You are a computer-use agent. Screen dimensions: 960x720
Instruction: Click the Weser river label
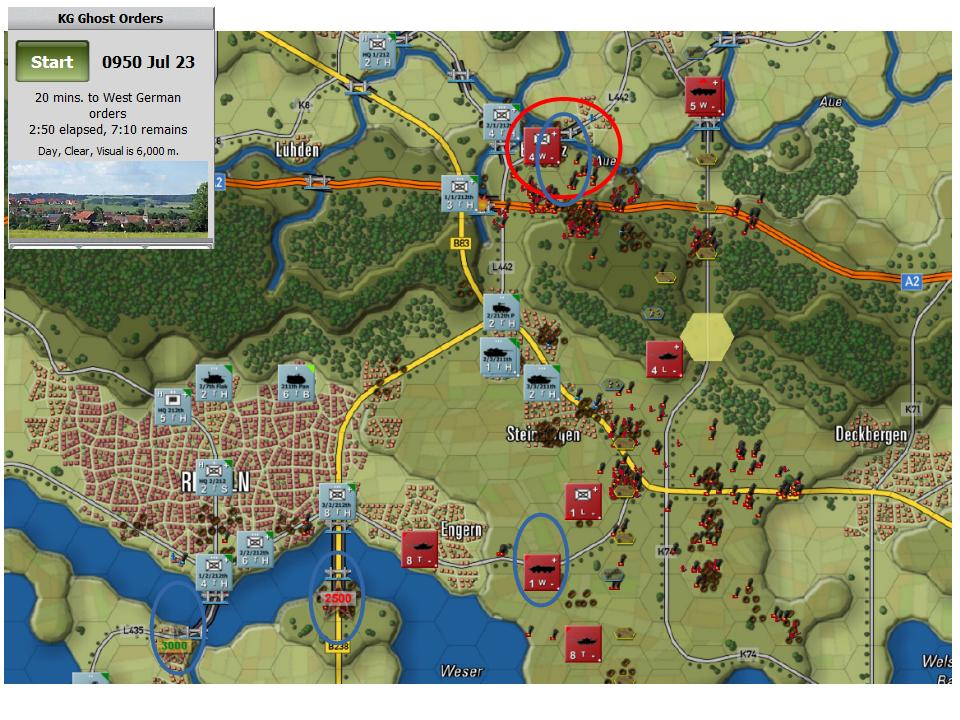coord(462,672)
